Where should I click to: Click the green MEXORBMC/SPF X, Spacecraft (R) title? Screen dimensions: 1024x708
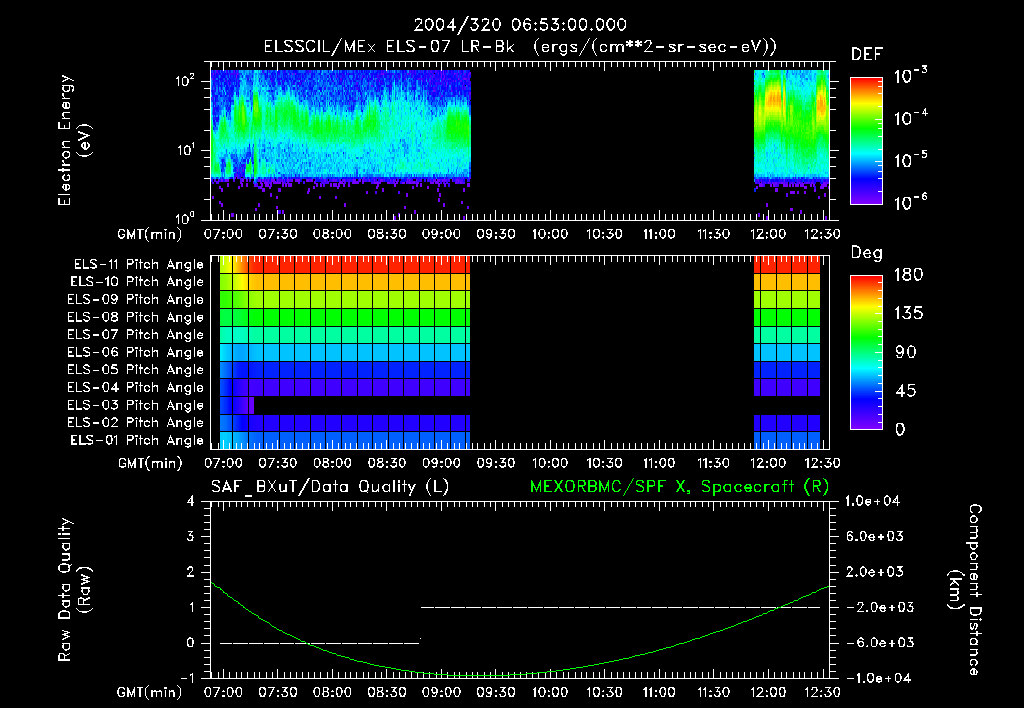click(679, 487)
